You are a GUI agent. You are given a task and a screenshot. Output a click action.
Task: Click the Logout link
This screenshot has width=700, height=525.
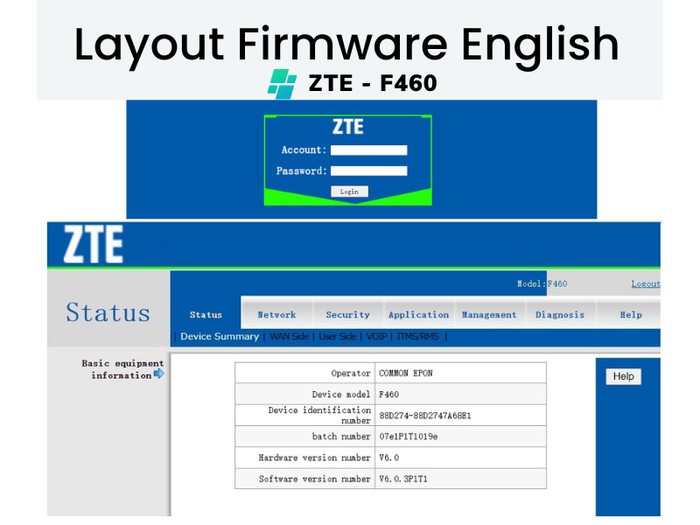[x=646, y=284]
